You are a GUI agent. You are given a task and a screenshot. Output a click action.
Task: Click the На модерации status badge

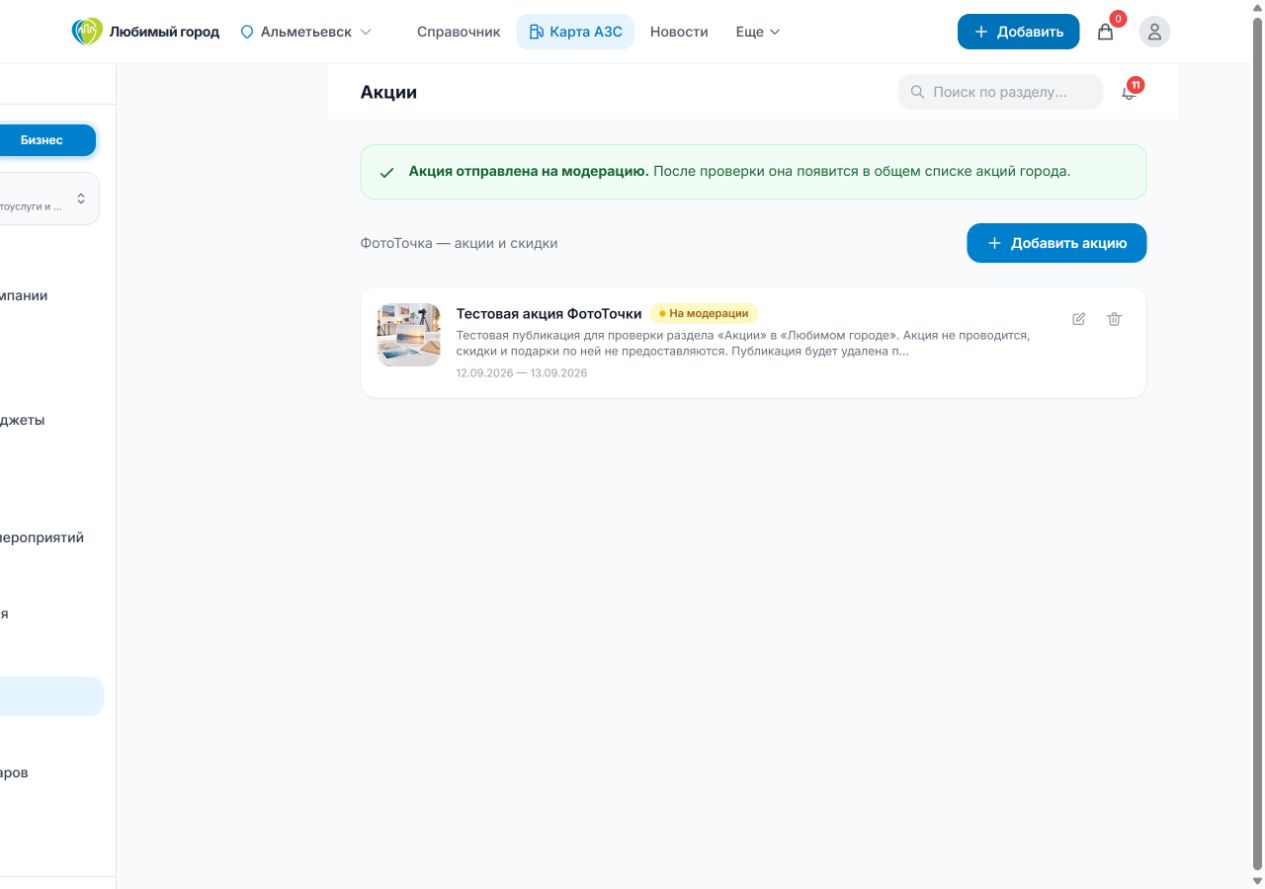(704, 314)
